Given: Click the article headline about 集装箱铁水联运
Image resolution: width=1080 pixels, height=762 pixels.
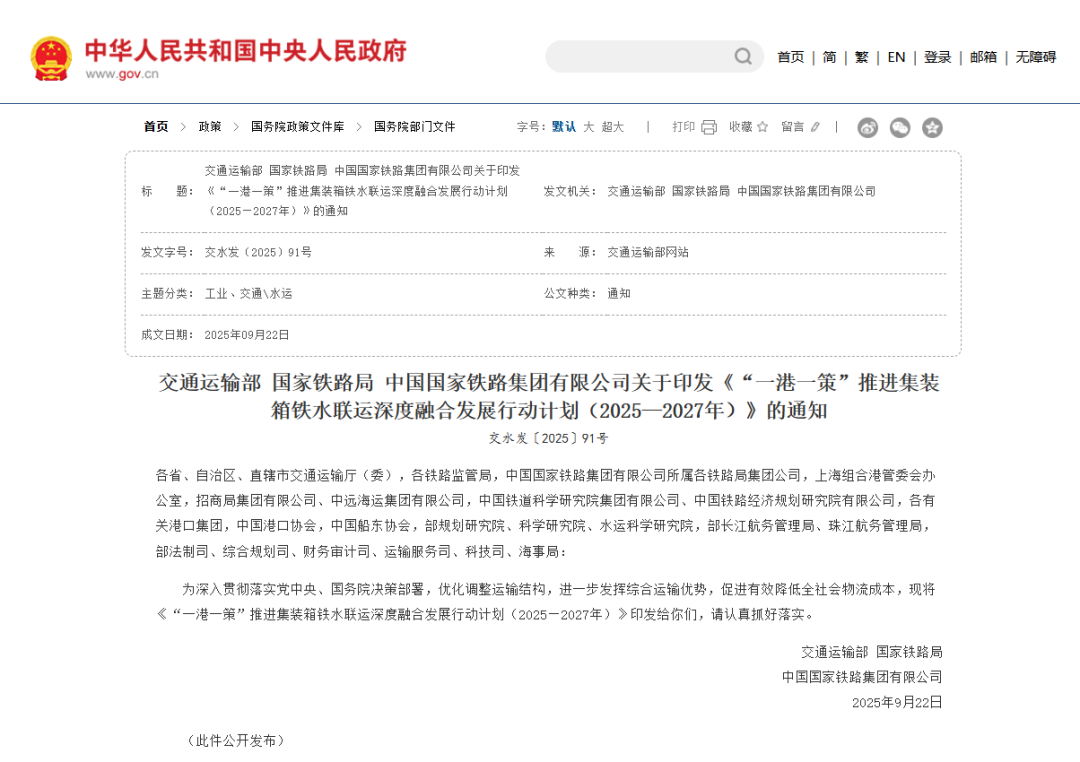Looking at the screenshot, I should coord(549,396).
